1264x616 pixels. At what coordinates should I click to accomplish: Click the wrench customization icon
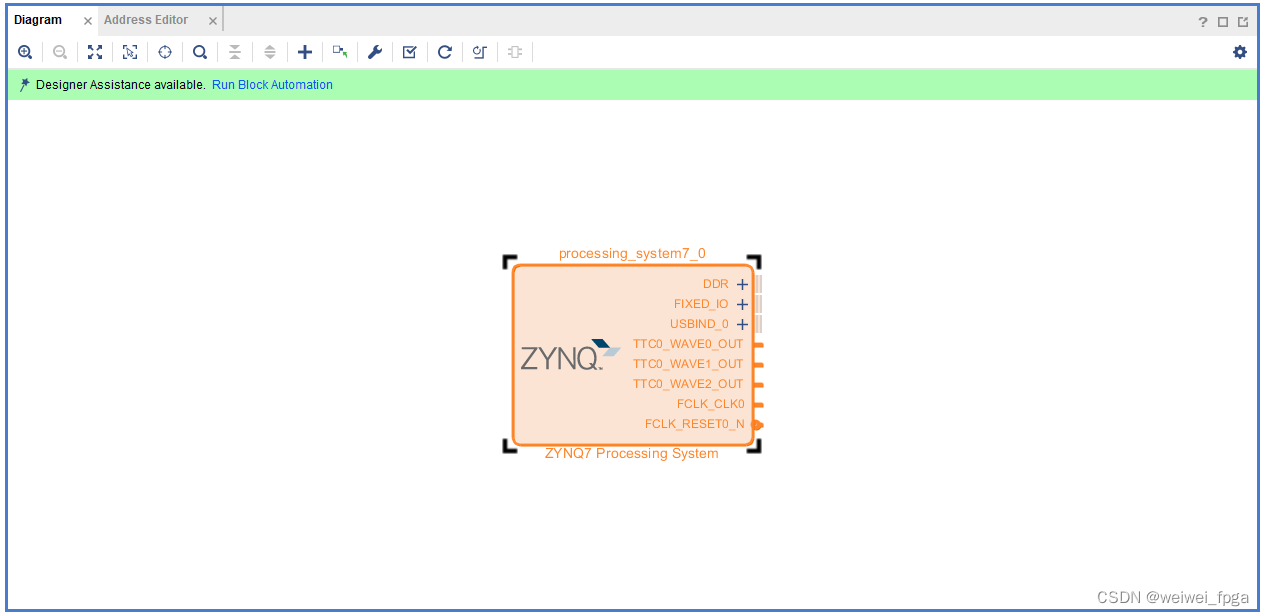(374, 51)
